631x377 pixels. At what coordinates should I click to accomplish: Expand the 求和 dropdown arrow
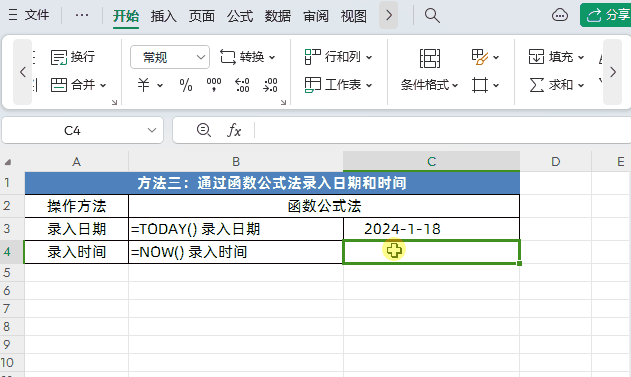[581, 85]
